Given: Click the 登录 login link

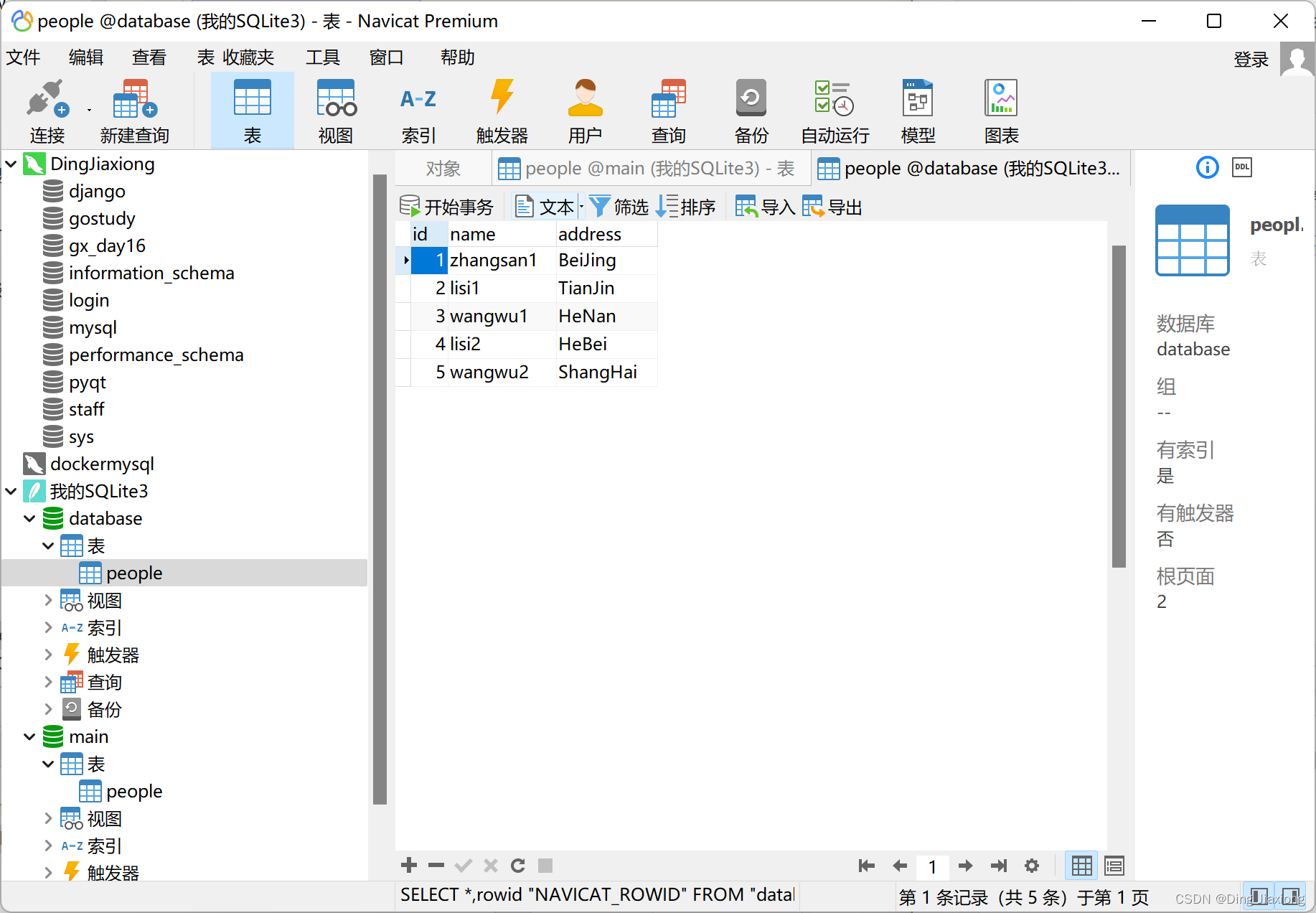Looking at the screenshot, I should (1251, 60).
